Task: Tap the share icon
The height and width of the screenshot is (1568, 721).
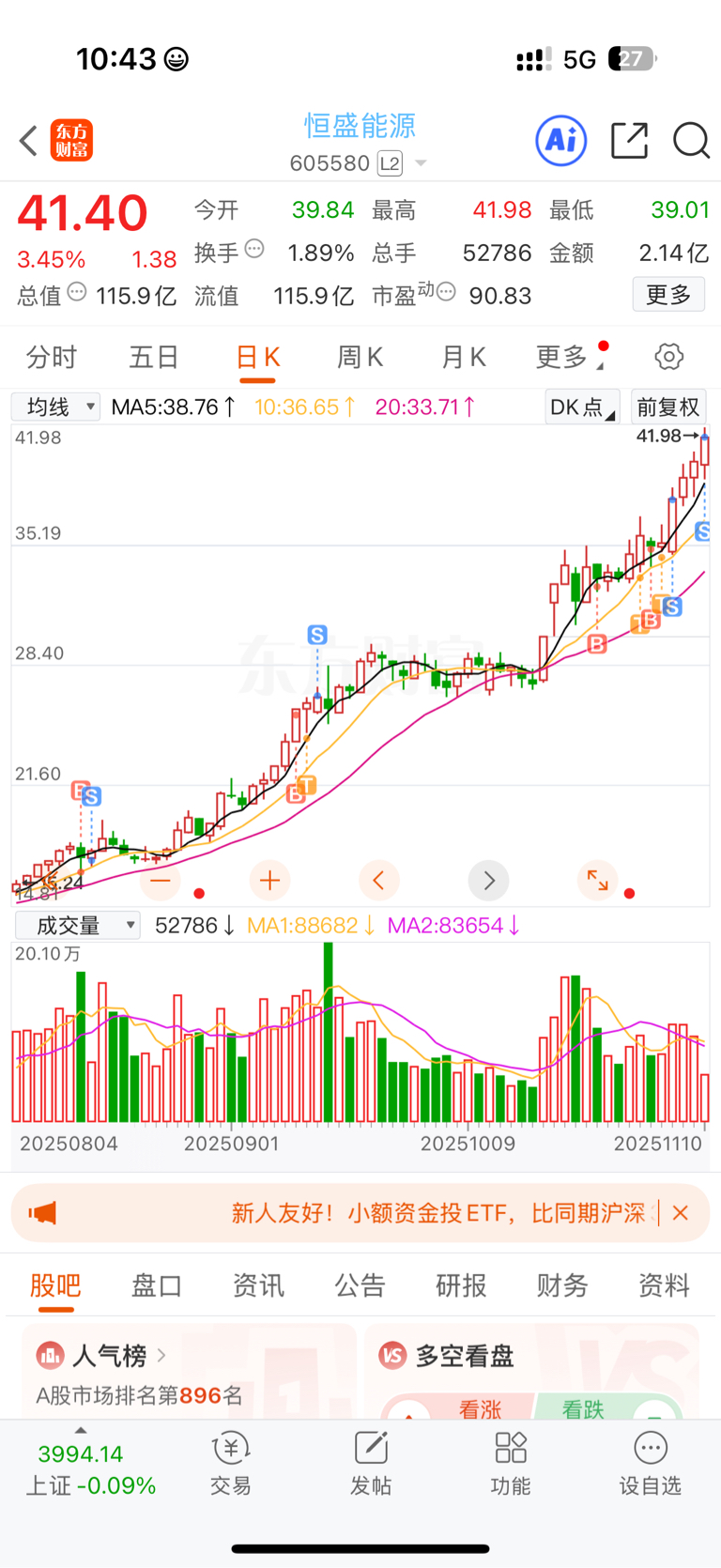Action: (x=629, y=140)
